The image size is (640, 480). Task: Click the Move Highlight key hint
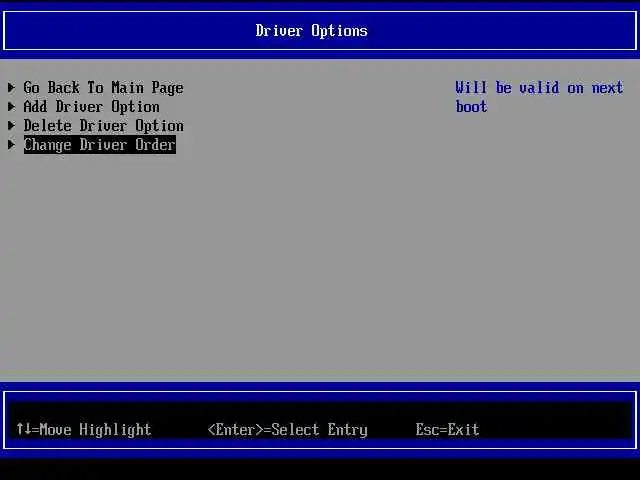[84, 429]
